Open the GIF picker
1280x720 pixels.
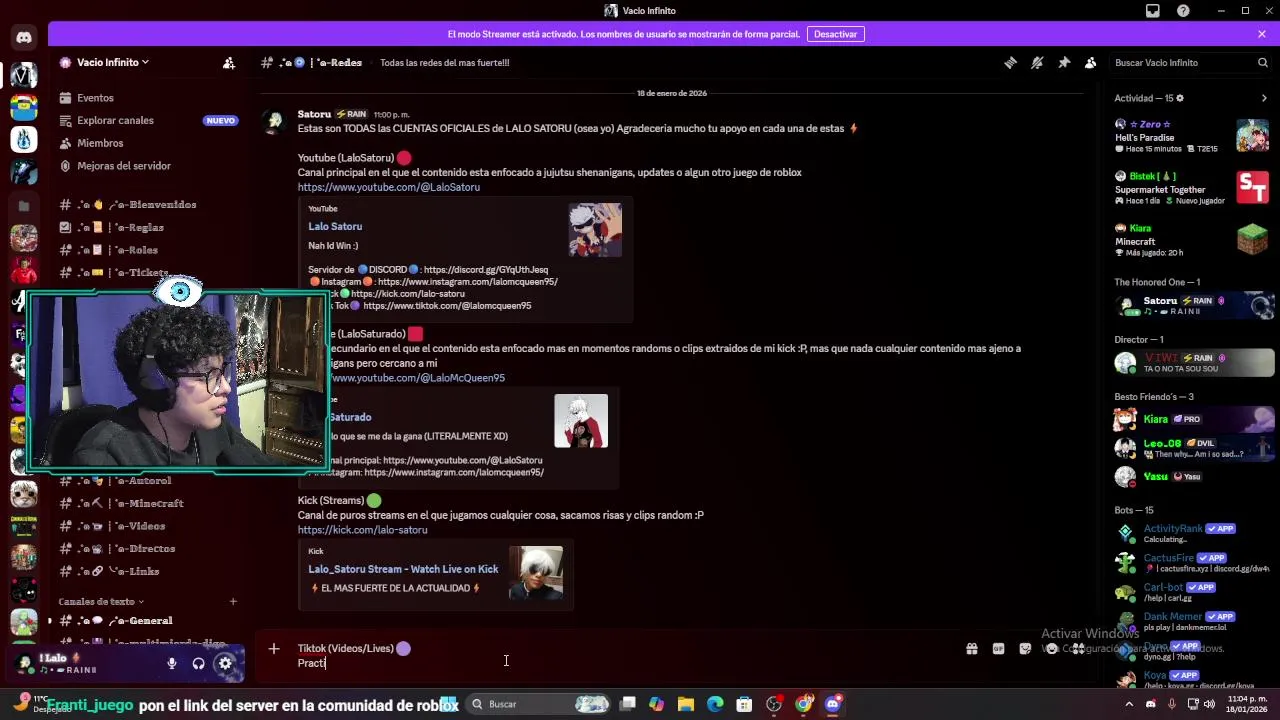click(x=998, y=649)
